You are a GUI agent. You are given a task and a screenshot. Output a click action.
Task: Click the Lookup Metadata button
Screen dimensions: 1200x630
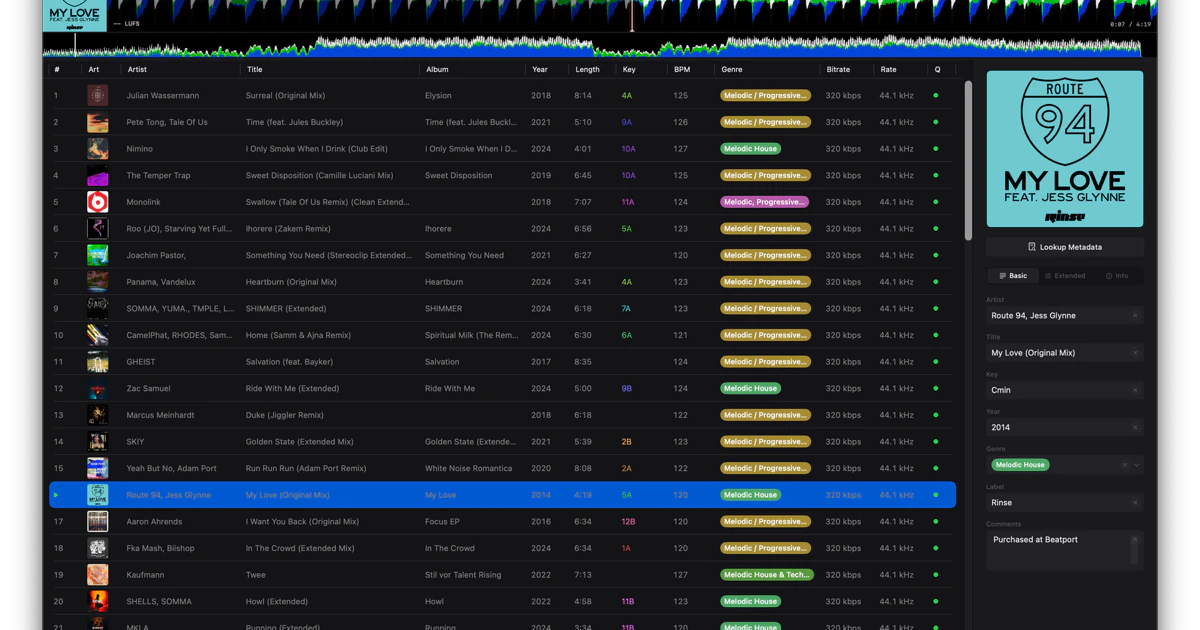(1064, 246)
